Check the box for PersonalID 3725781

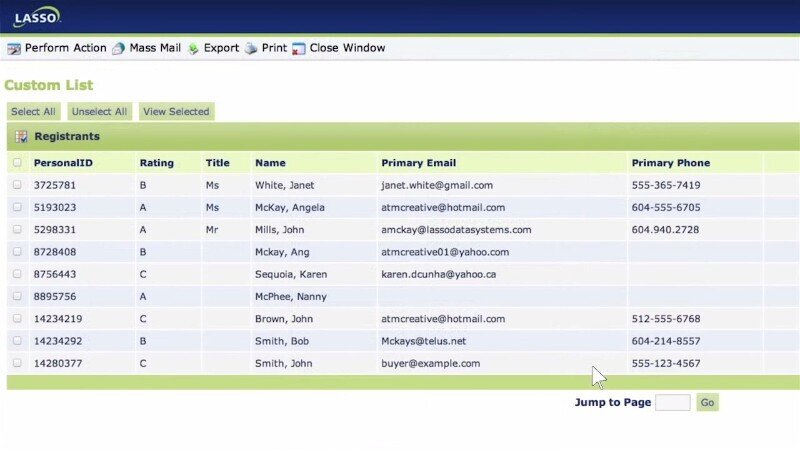click(16, 185)
